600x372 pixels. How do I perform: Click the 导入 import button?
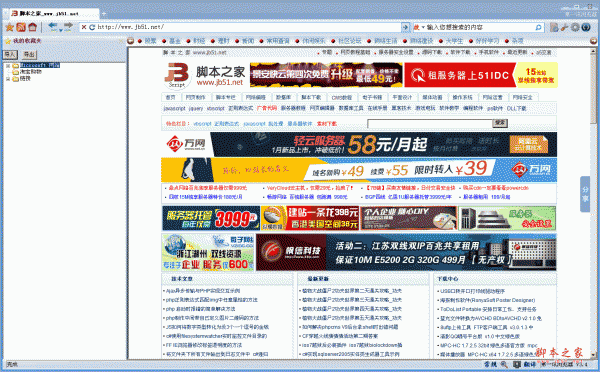(x=10, y=54)
